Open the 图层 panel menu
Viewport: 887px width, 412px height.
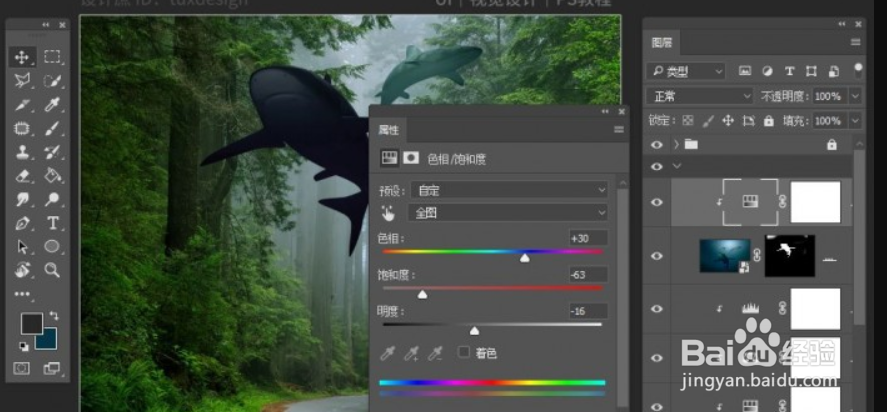[855, 42]
